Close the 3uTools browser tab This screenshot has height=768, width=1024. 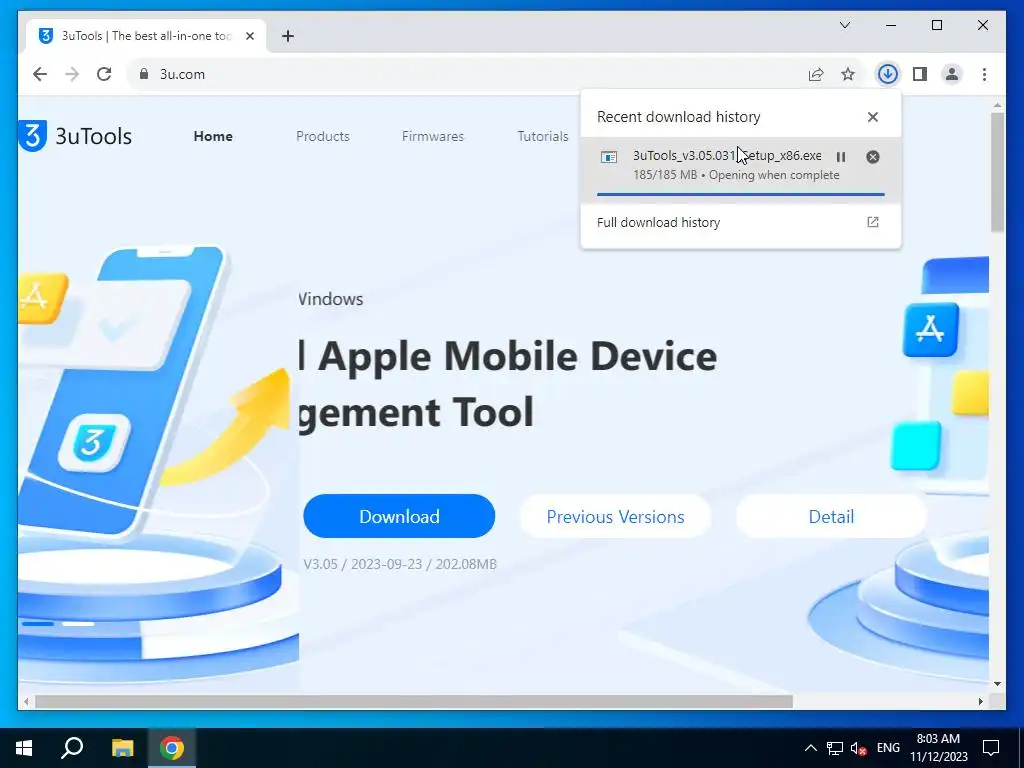click(x=249, y=36)
